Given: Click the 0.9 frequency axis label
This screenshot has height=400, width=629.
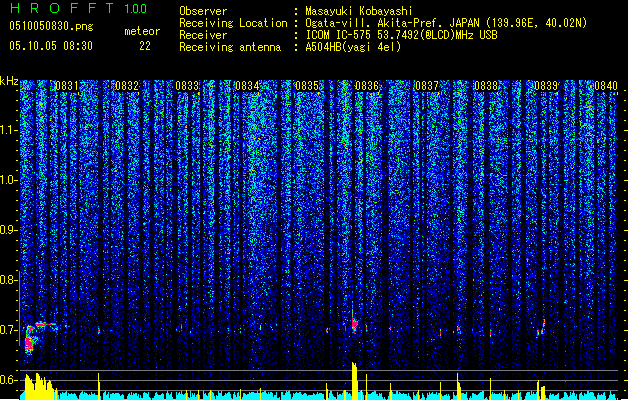Looking at the screenshot, I should click(x=8, y=230).
